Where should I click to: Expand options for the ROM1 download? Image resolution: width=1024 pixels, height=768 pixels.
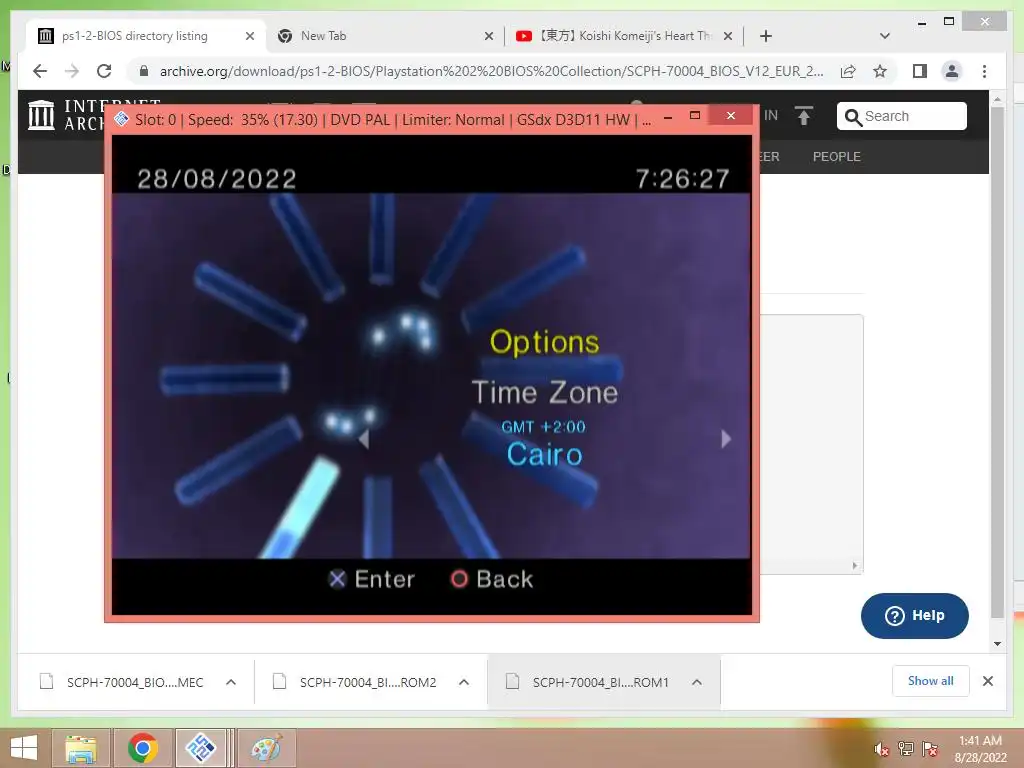coord(697,682)
